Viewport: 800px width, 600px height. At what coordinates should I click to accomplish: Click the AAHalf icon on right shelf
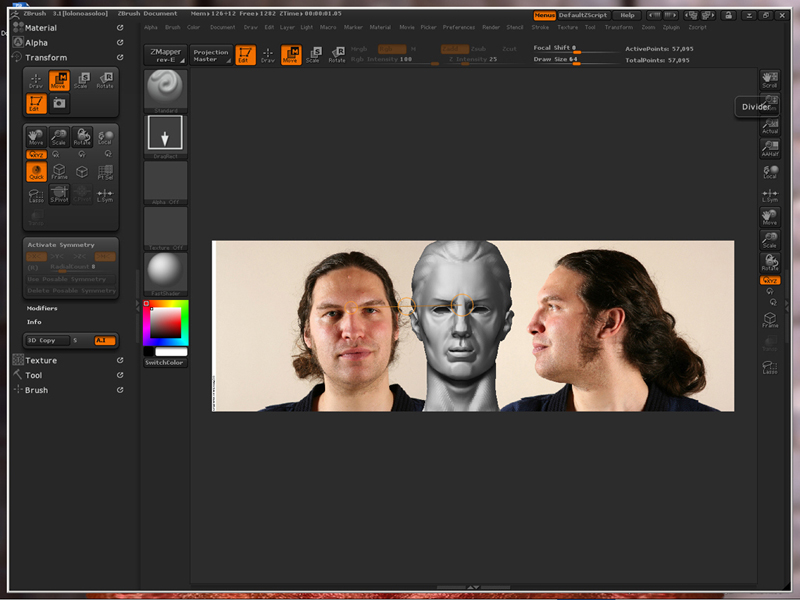pos(769,147)
